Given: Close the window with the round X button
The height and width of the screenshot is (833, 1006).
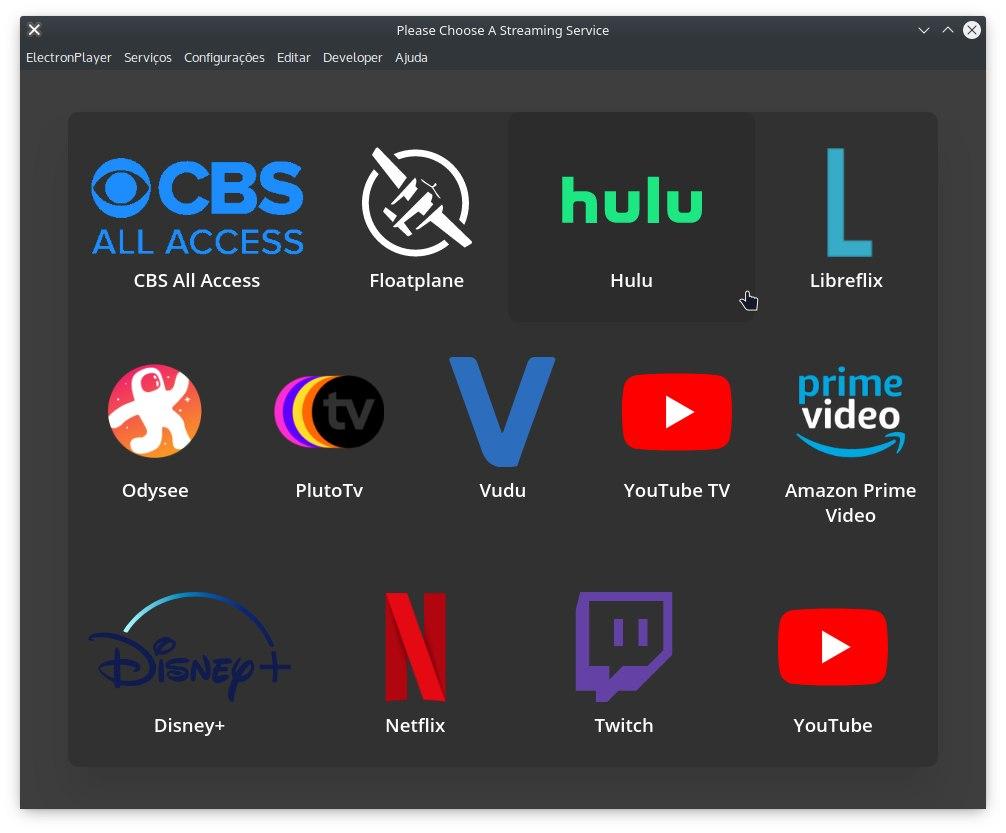Looking at the screenshot, I should click(x=972, y=30).
